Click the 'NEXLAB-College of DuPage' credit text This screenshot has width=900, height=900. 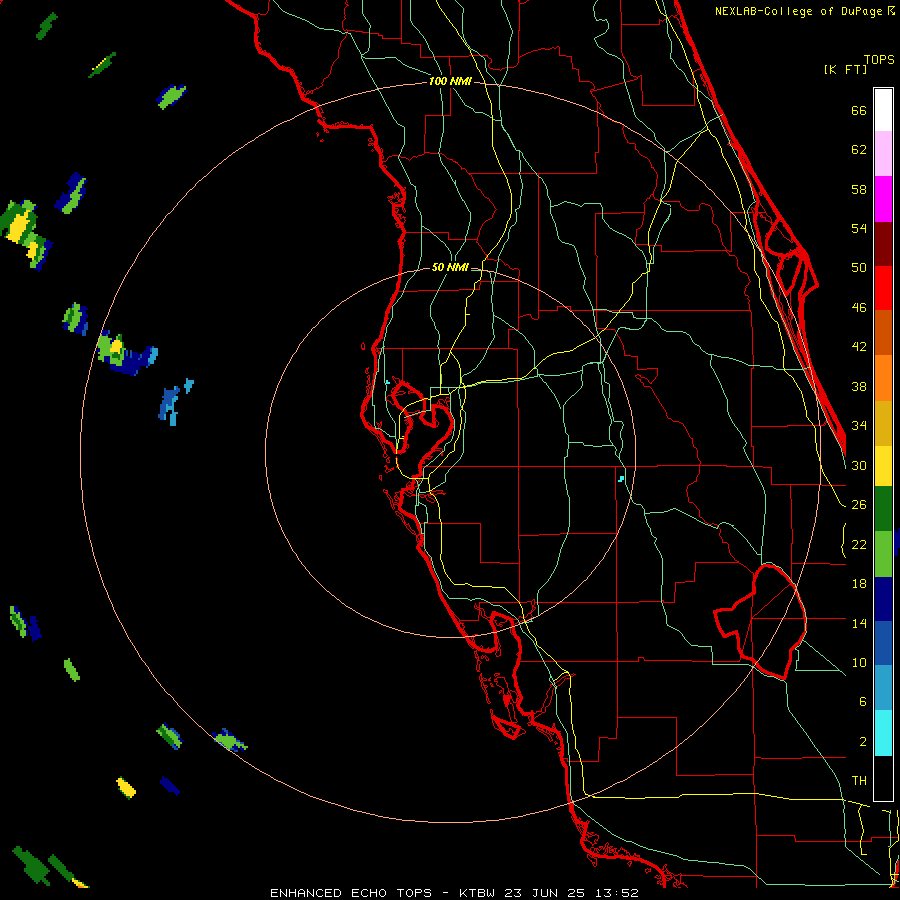click(798, 11)
